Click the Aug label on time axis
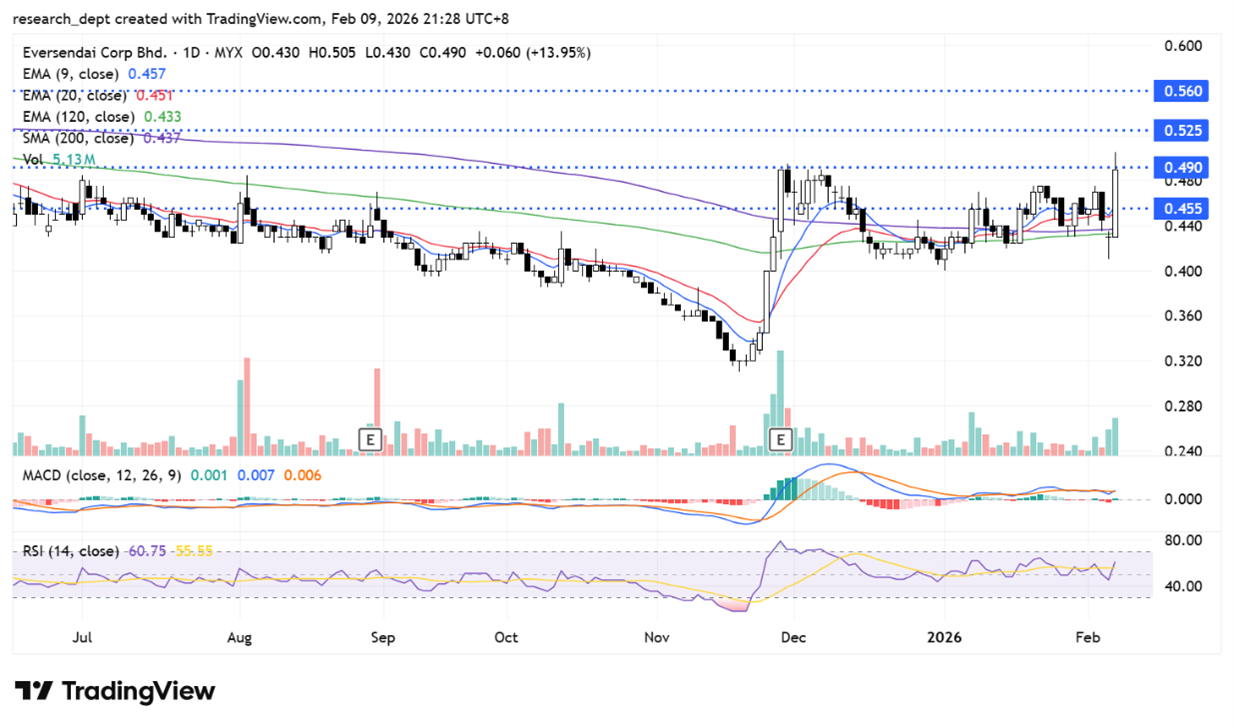This screenshot has height=728, width=1234. pos(239,636)
